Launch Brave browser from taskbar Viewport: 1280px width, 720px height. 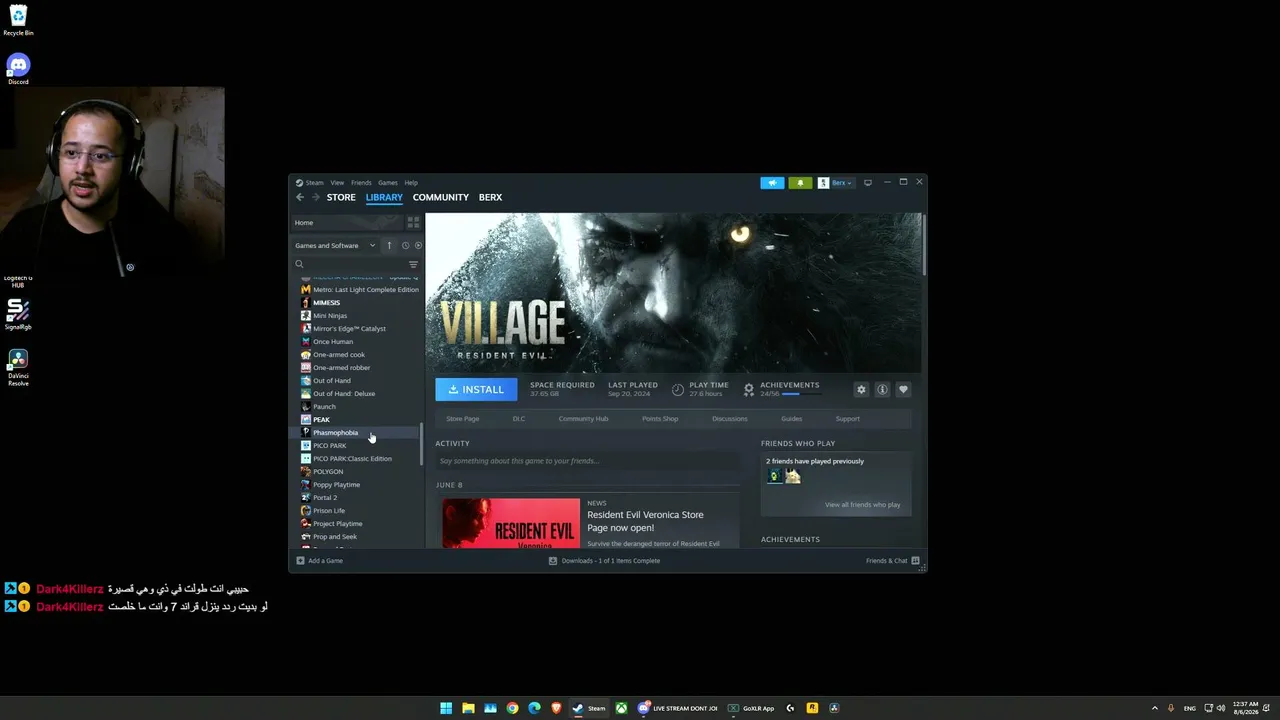point(556,708)
